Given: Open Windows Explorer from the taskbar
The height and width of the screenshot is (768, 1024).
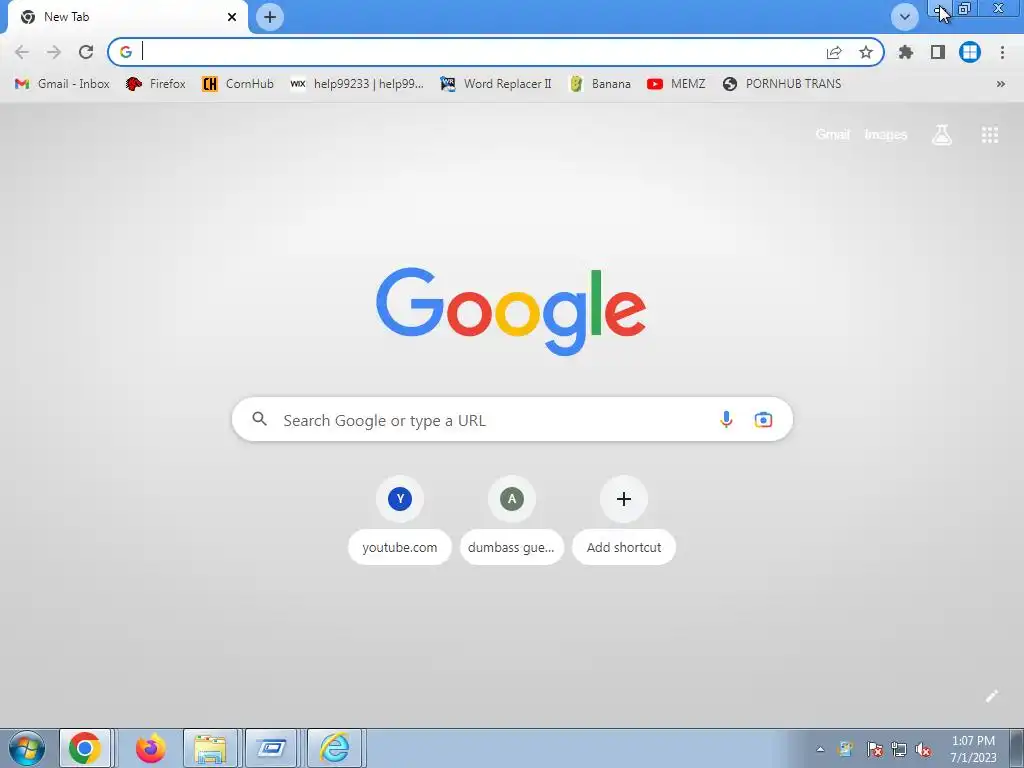Looking at the screenshot, I should [x=210, y=748].
